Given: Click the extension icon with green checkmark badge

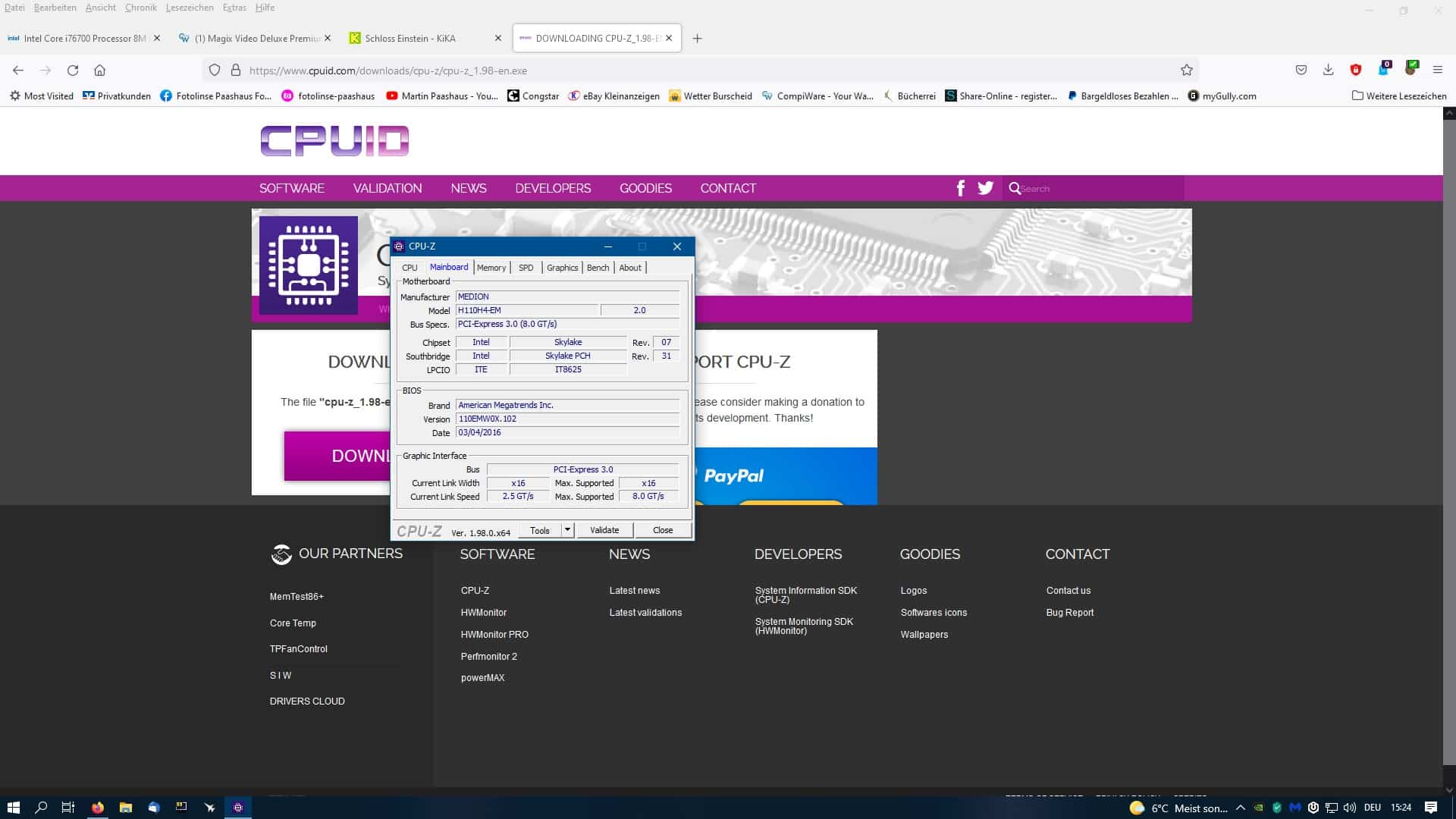Looking at the screenshot, I should click(x=1411, y=68).
